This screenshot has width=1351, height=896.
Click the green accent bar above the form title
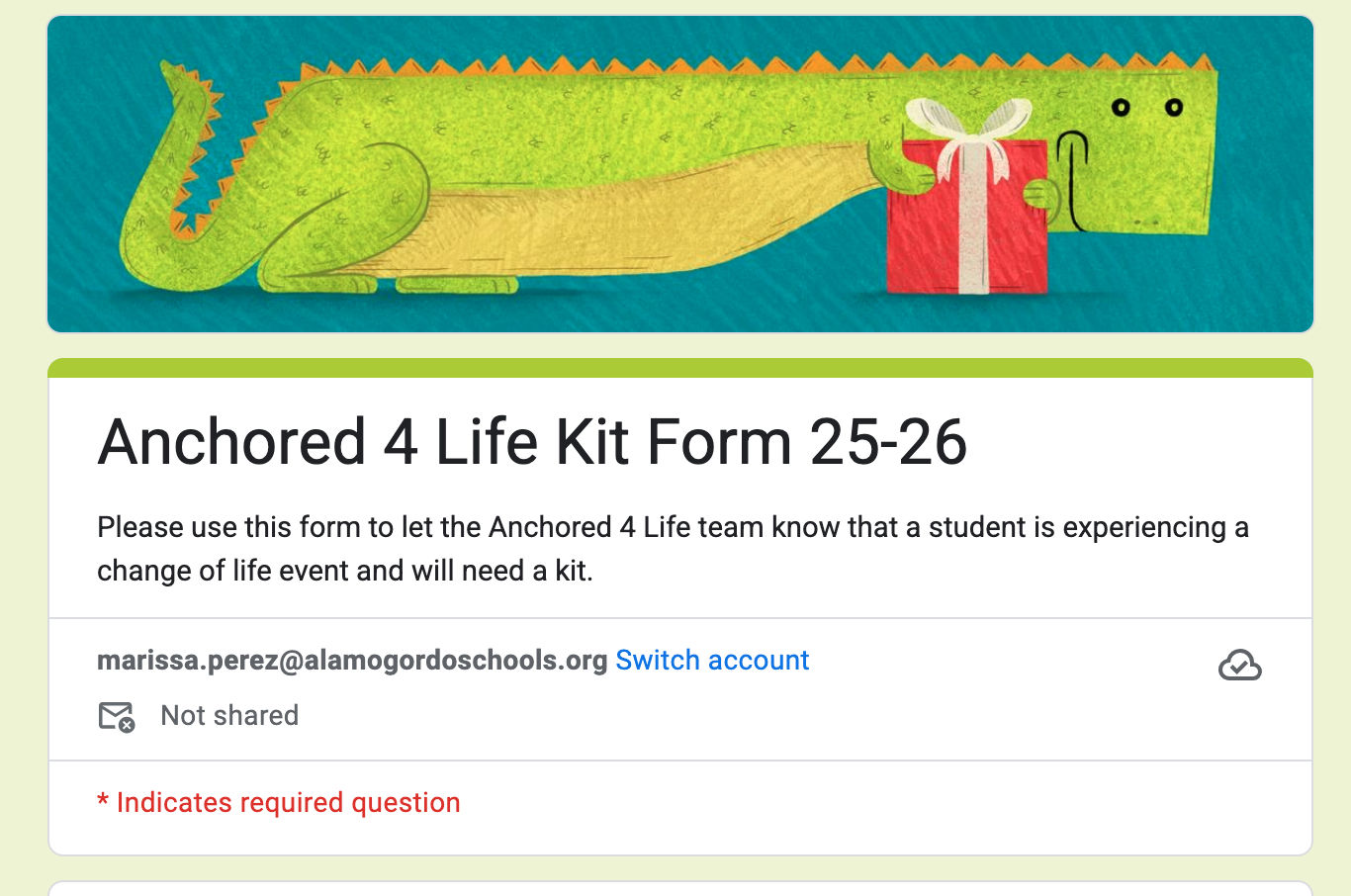(680, 368)
